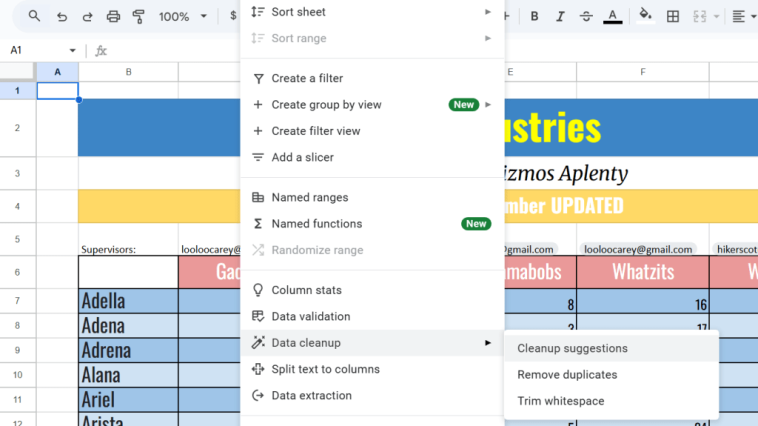Toggle strikethrough formatting
The width and height of the screenshot is (758, 426).
point(586,16)
